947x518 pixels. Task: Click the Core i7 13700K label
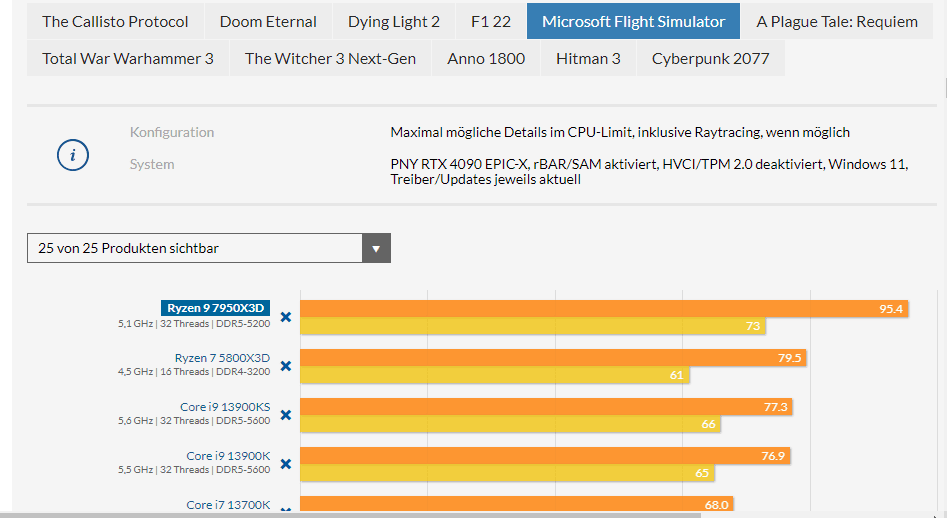228,505
